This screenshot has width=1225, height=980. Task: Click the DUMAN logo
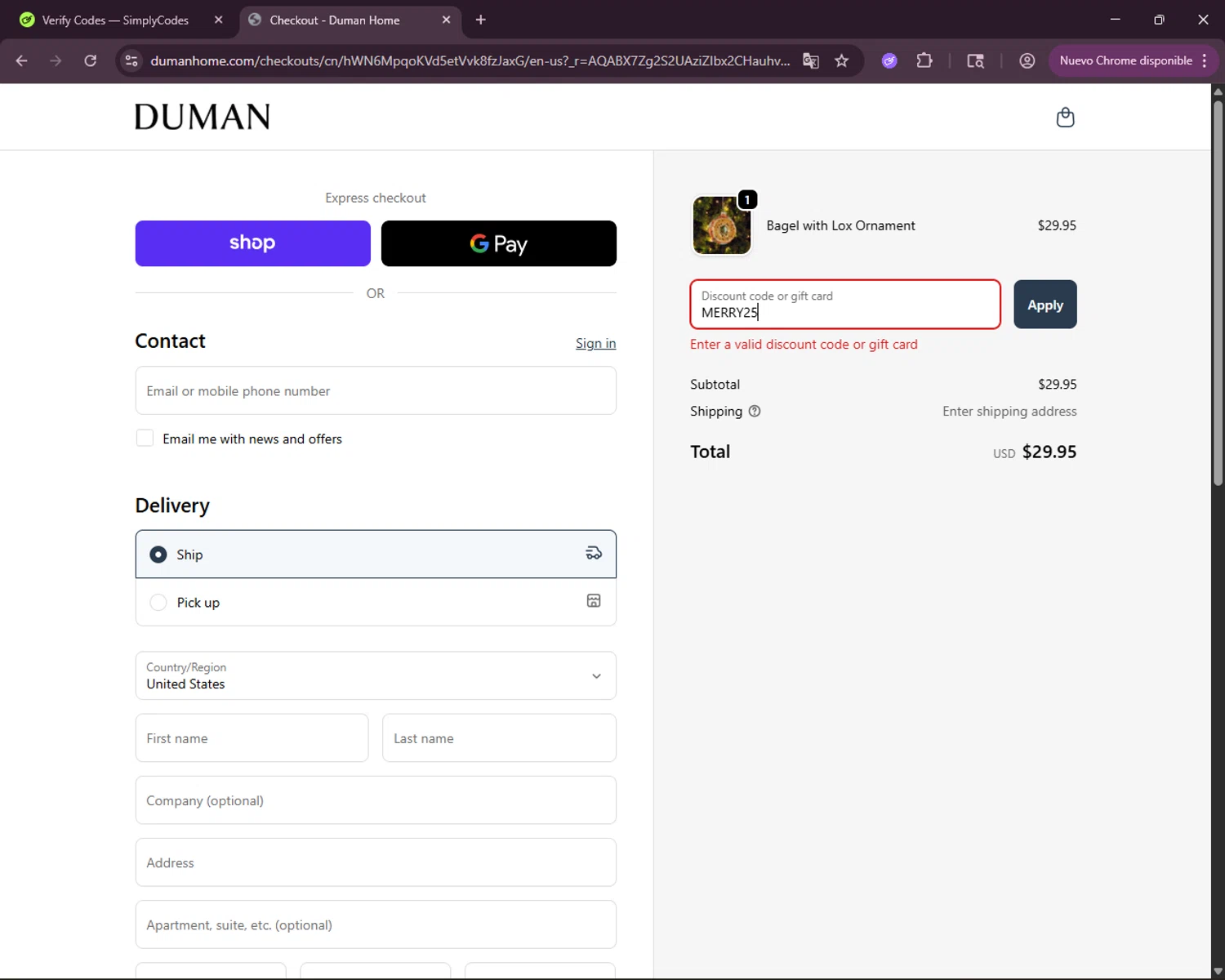coord(203,117)
